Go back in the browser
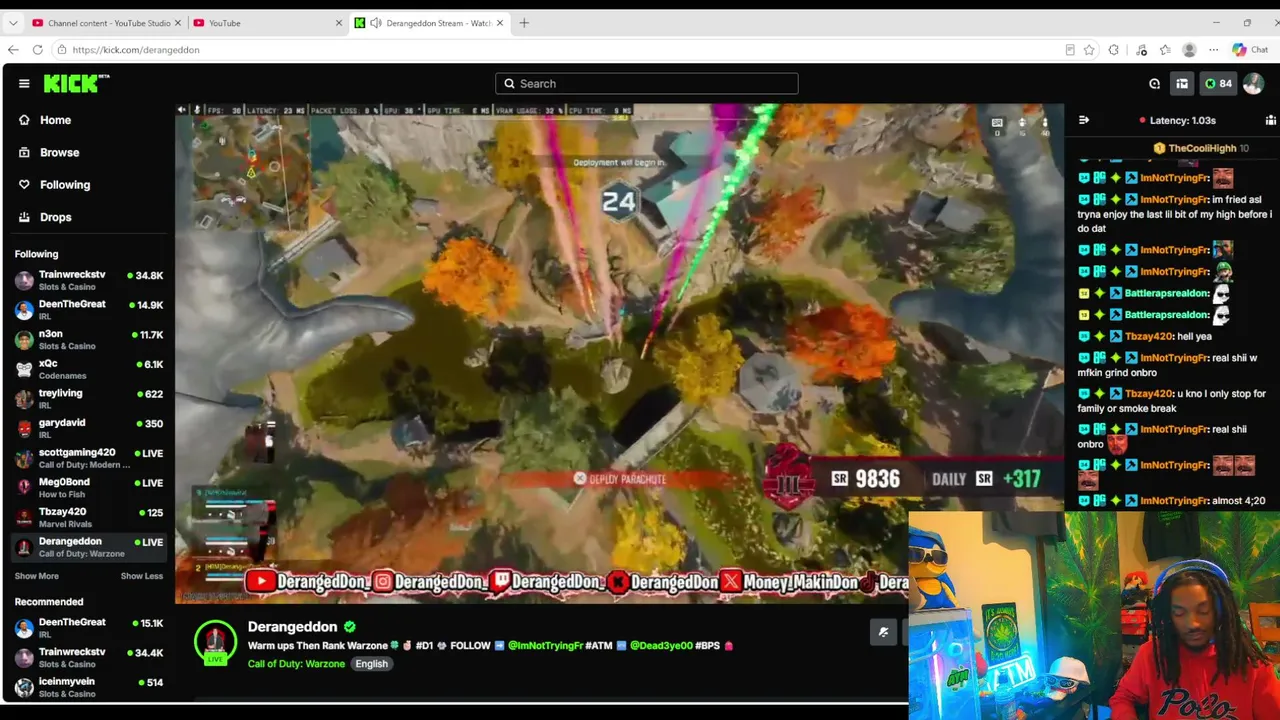The image size is (1280, 720). (x=13, y=50)
